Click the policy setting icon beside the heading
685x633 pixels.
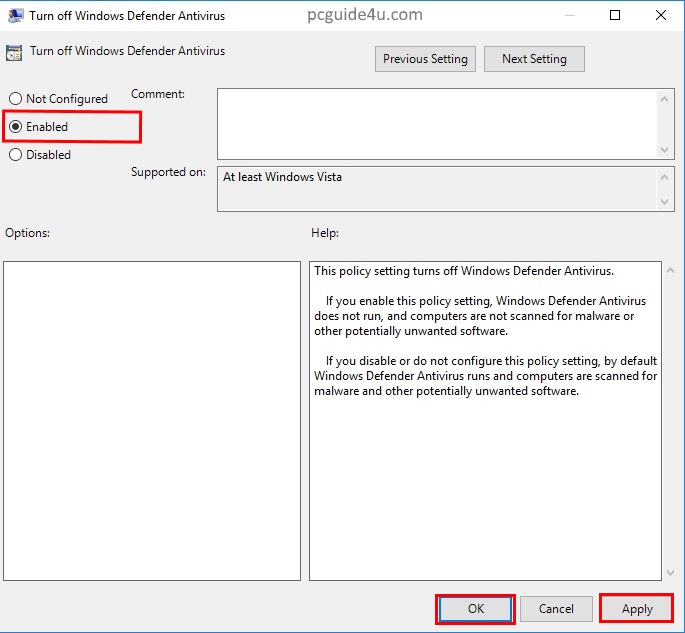(15, 52)
